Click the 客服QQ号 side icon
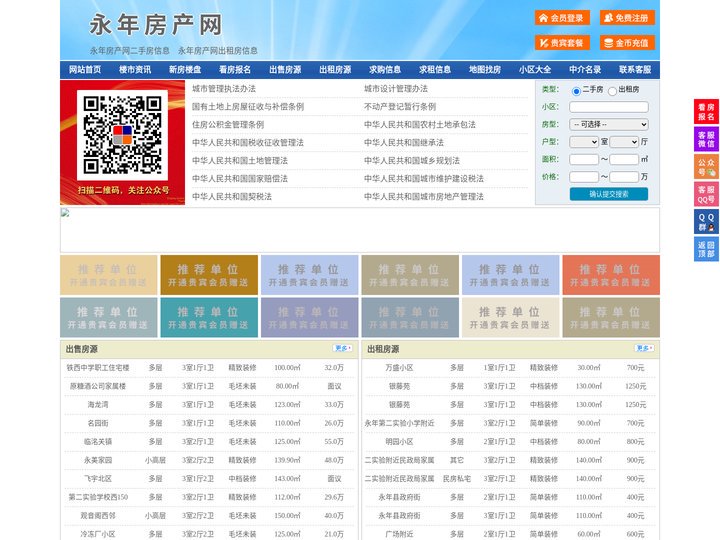Viewport: 720px width, 540px height. click(x=706, y=194)
